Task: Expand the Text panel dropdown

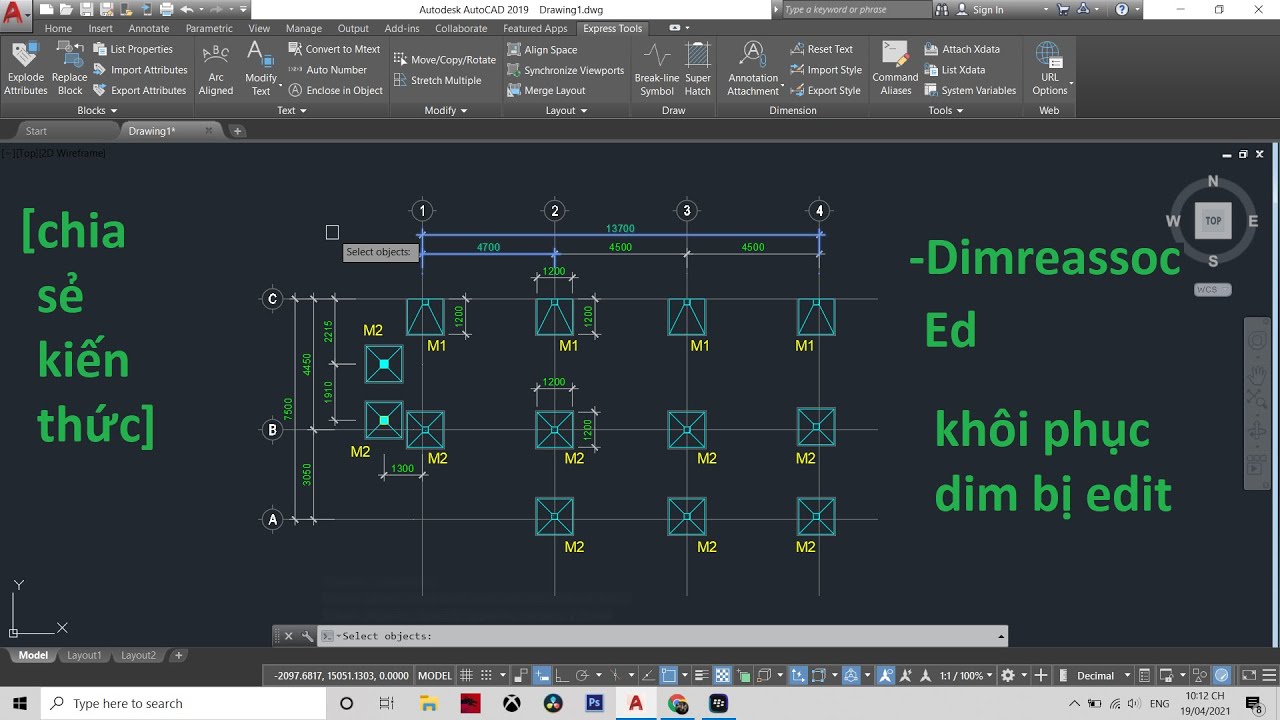Action: tap(292, 110)
